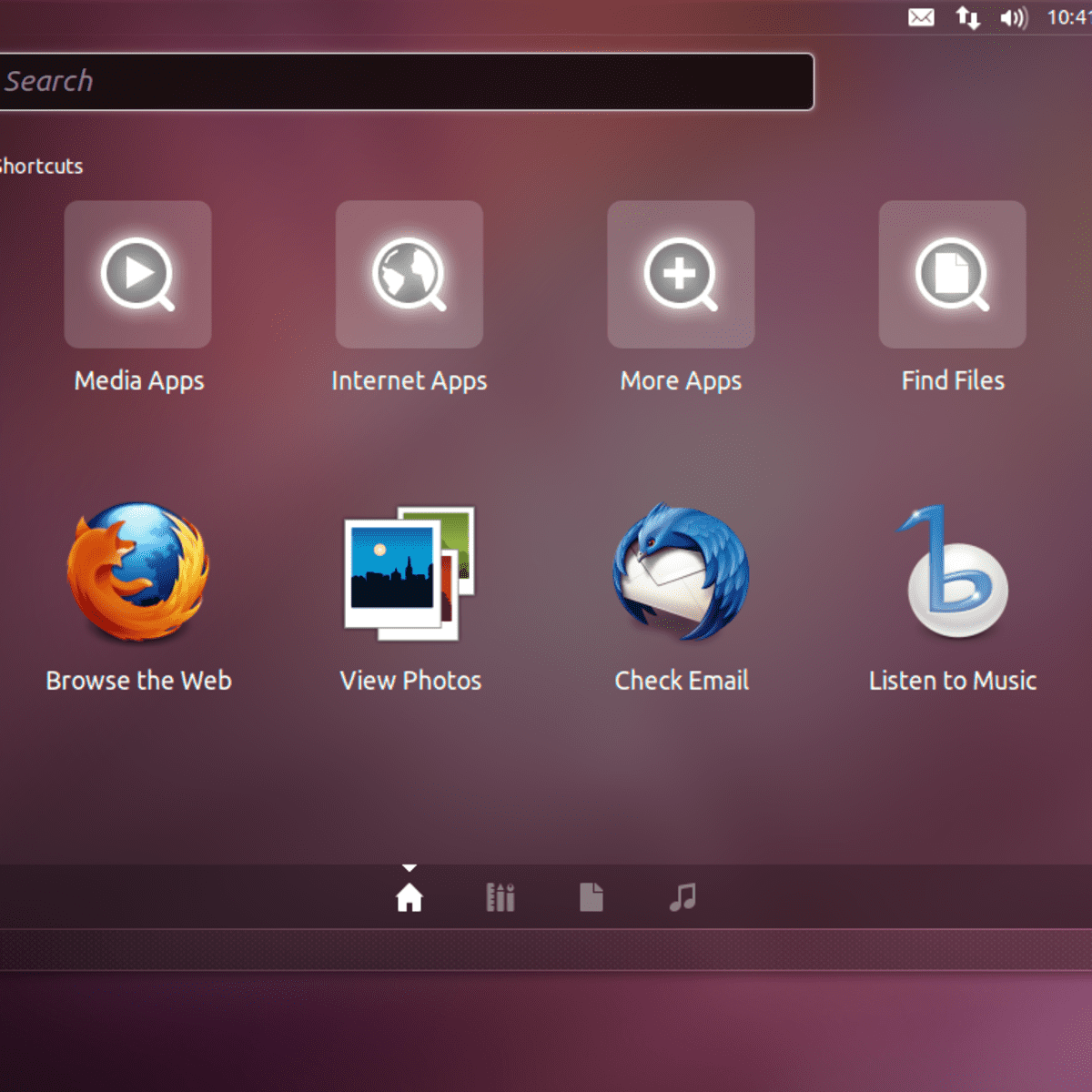1092x1092 pixels.
Task: Launch Banshee via Listen to Music icon
Action: pos(955,571)
